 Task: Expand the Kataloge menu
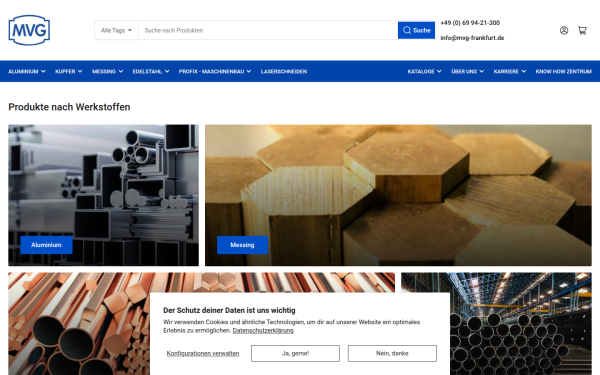point(424,71)
